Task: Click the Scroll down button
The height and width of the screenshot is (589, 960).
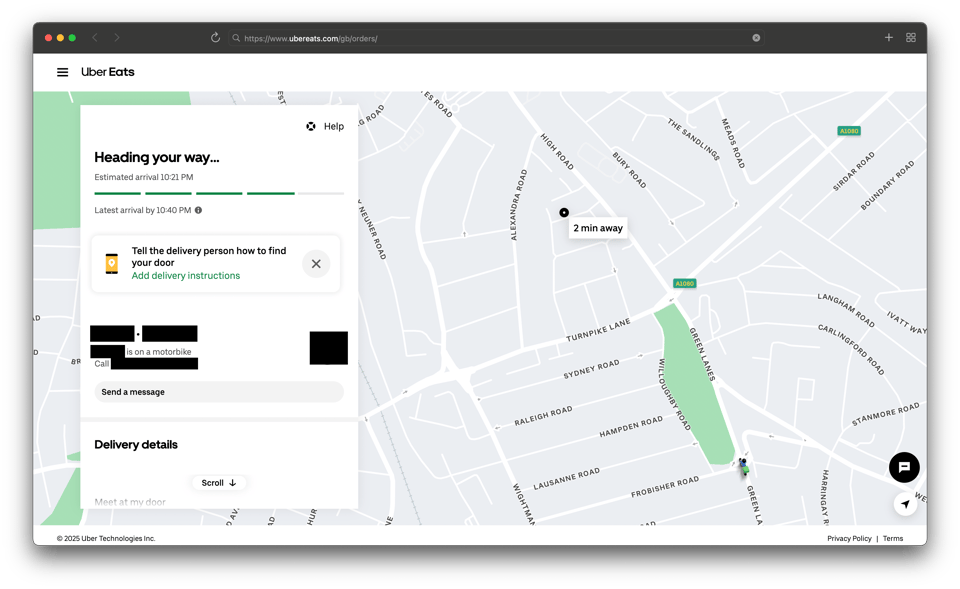Action: coord(219,483)
